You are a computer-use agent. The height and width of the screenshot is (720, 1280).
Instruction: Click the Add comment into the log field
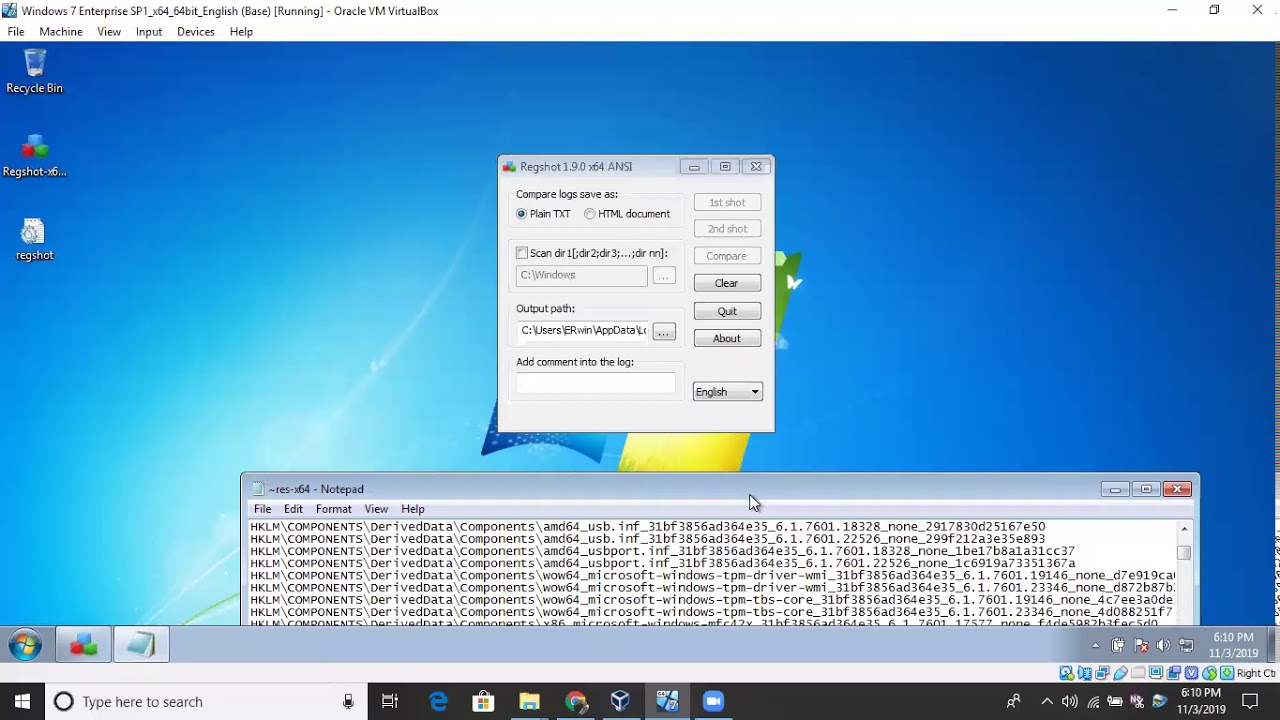point(596,383)
